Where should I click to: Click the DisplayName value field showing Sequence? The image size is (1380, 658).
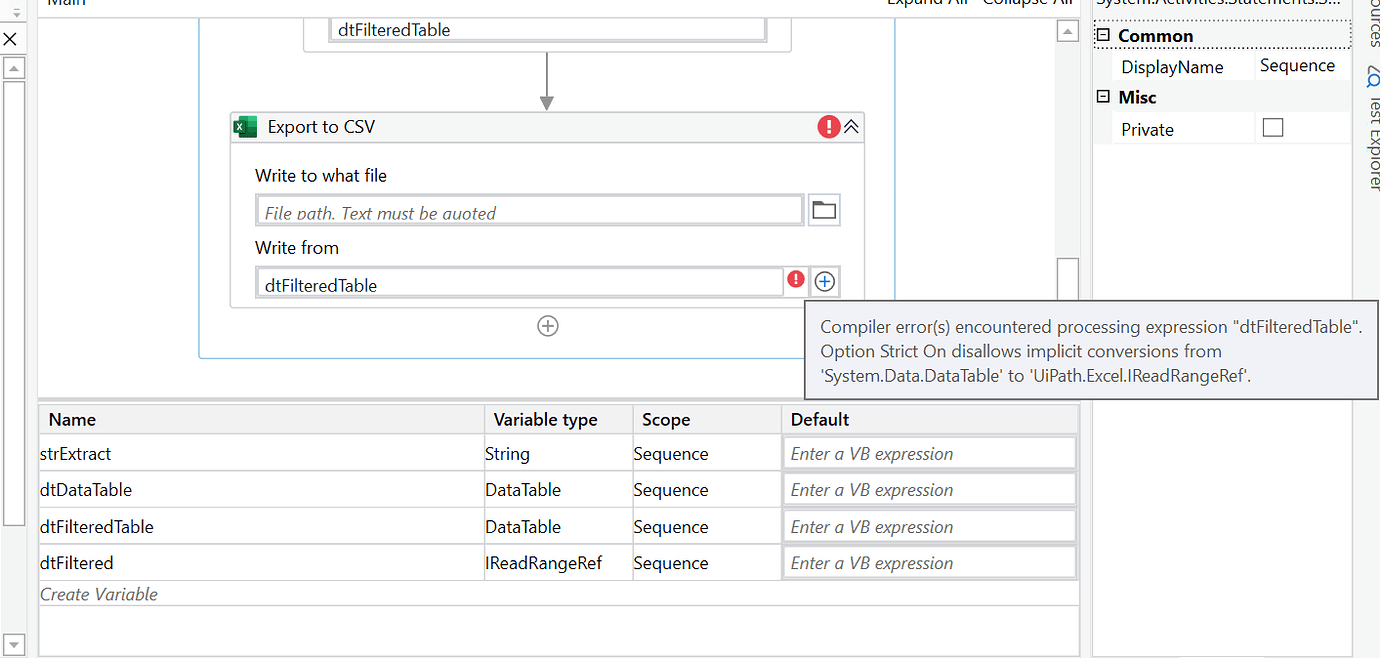coord(1299,65)
